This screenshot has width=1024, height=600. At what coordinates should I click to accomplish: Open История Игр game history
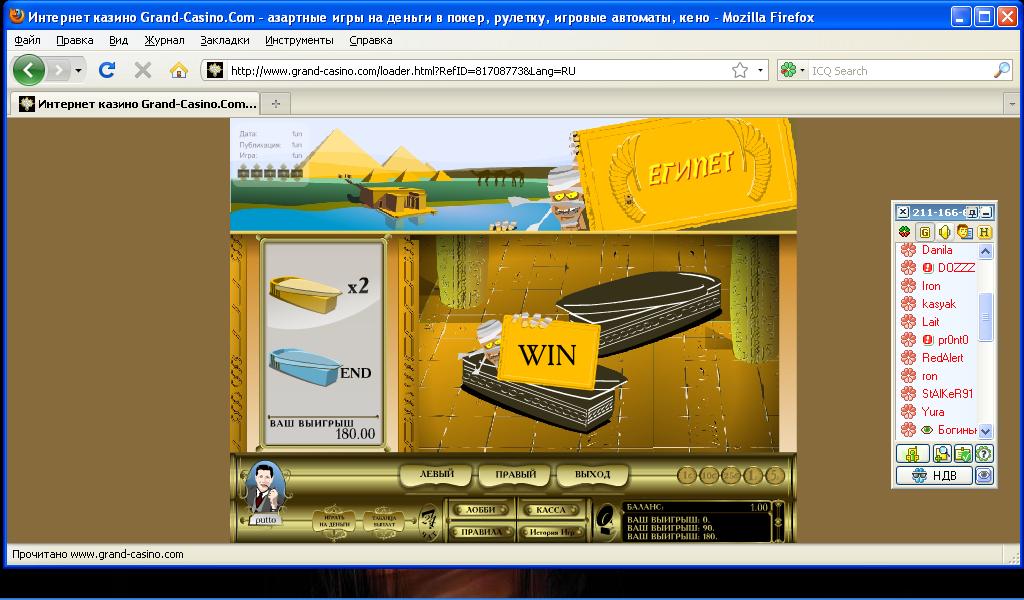(x=550, y=531)
